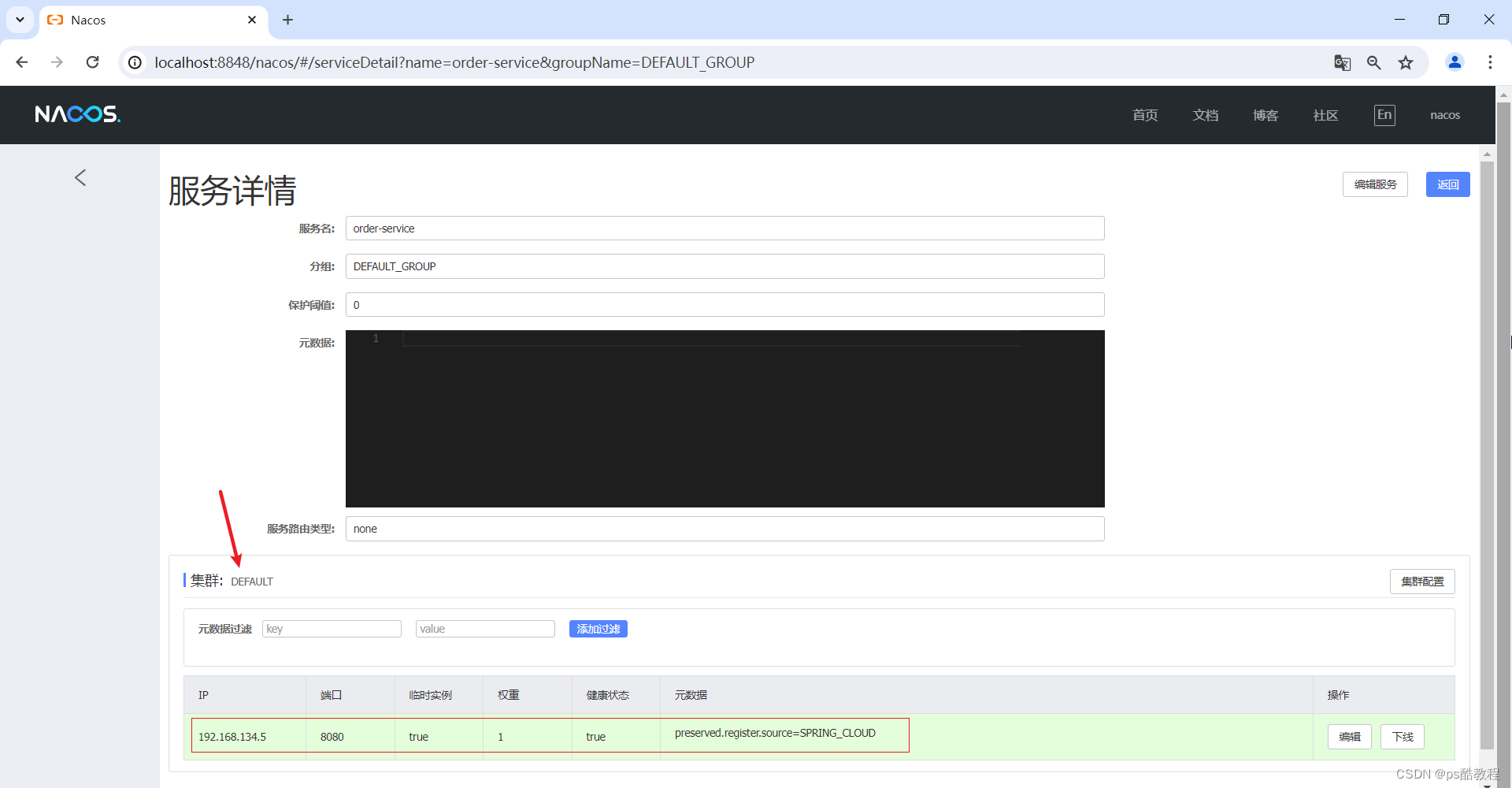Image resolution: width=1512 pixels, height=788 pixels.
Task: Click the 保护阈值 field
Action: pyautogui.click(x=724, y=305)
